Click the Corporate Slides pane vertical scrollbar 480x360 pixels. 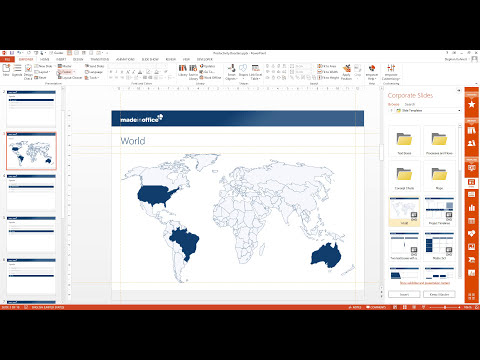pyautogui.click(x=460, y=200)
